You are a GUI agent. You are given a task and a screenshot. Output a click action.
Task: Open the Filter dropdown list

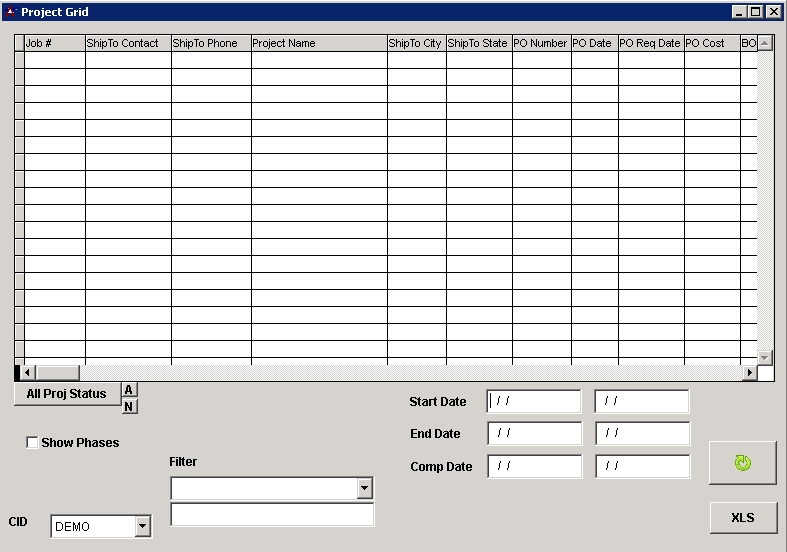tap(364, 489)
